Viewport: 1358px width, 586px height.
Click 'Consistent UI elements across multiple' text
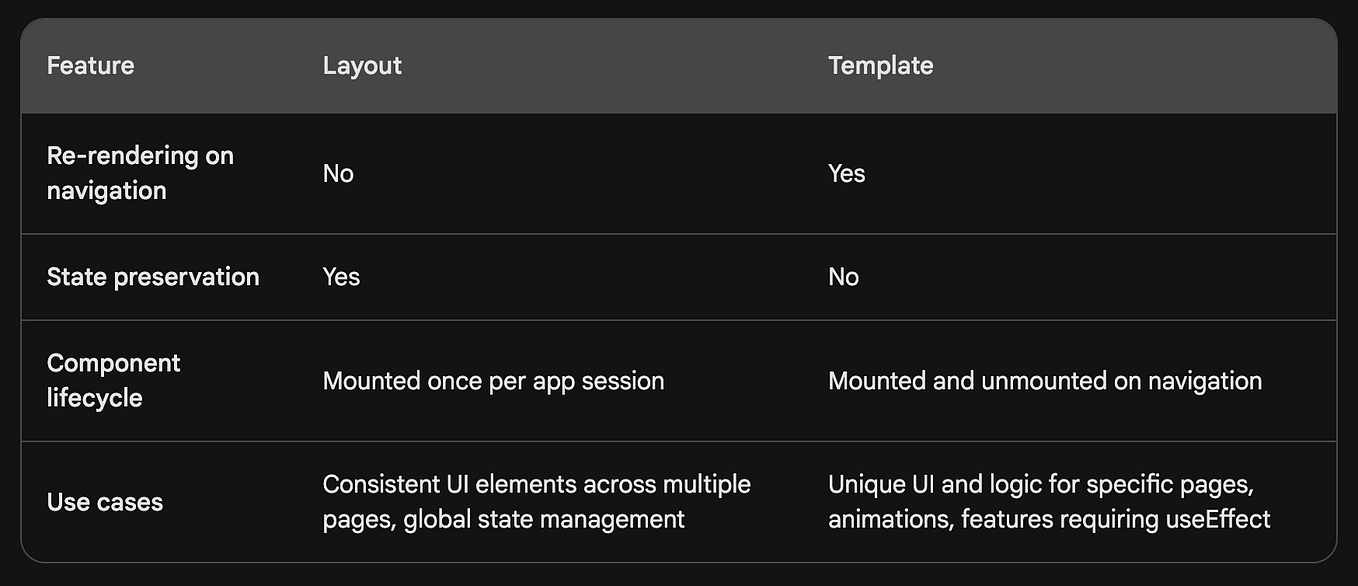point(536,484)
